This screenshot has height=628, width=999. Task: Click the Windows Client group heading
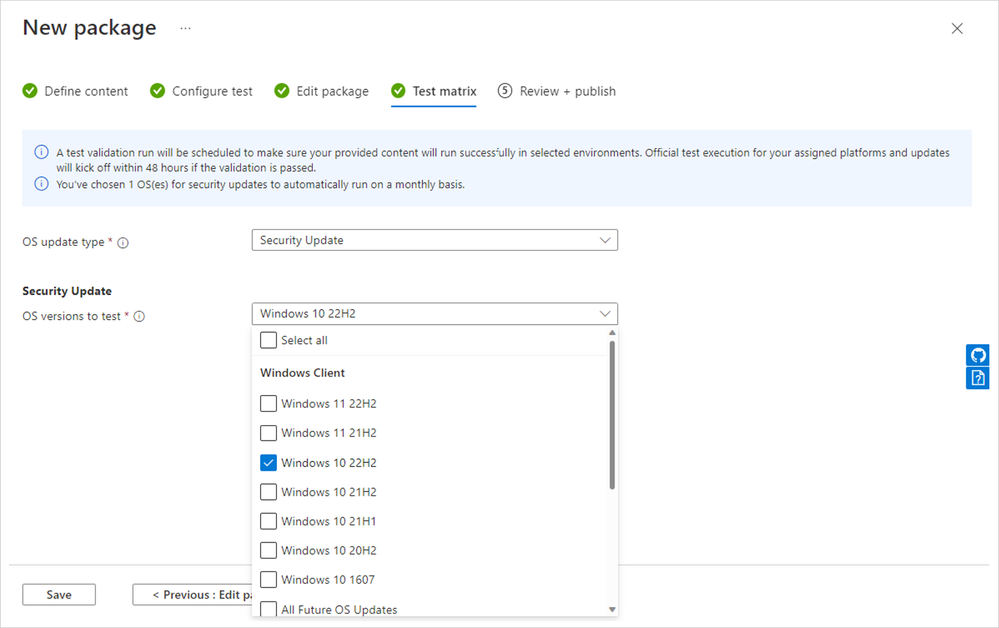[x=303, y=373]
